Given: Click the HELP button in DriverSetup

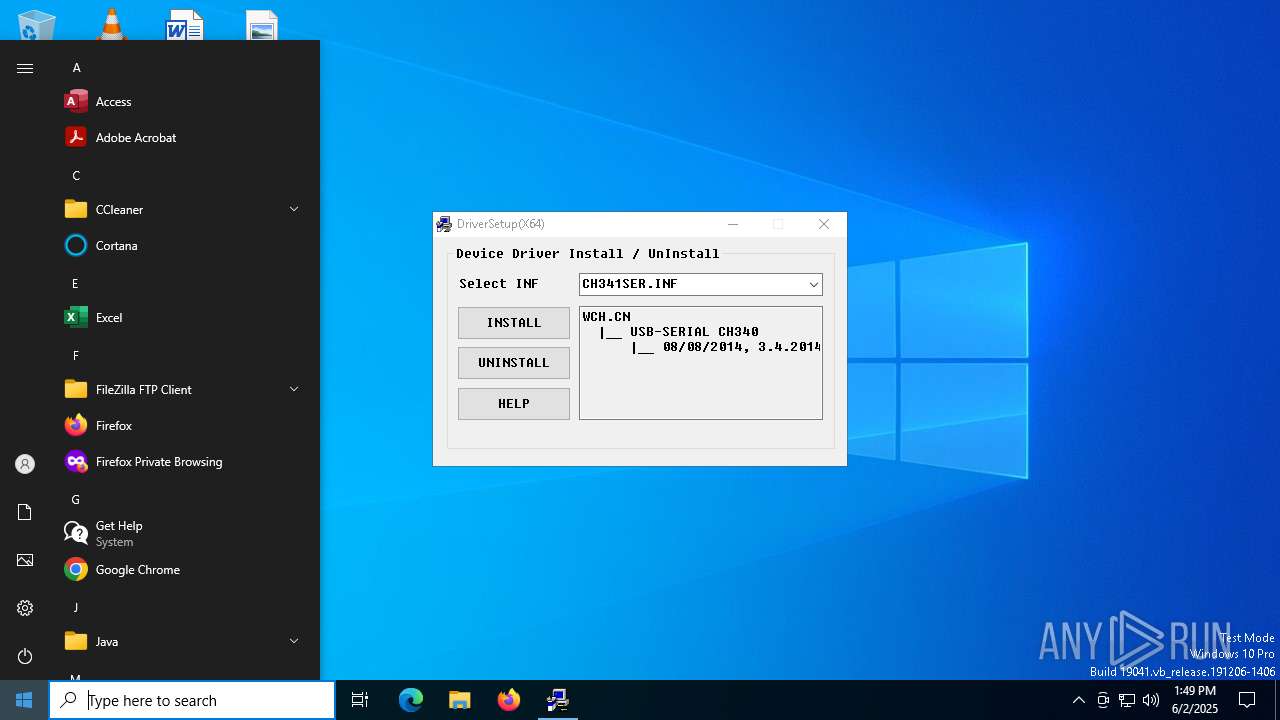Looking at the screenshot, I should 513,404.
